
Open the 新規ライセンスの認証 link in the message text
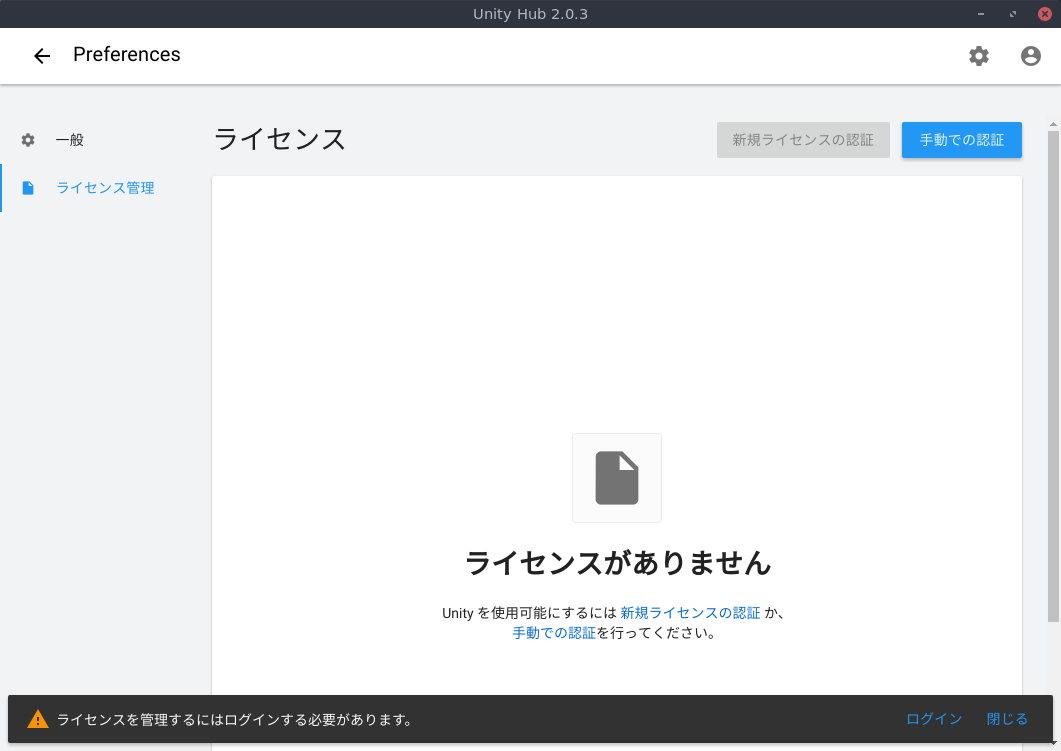689,612
